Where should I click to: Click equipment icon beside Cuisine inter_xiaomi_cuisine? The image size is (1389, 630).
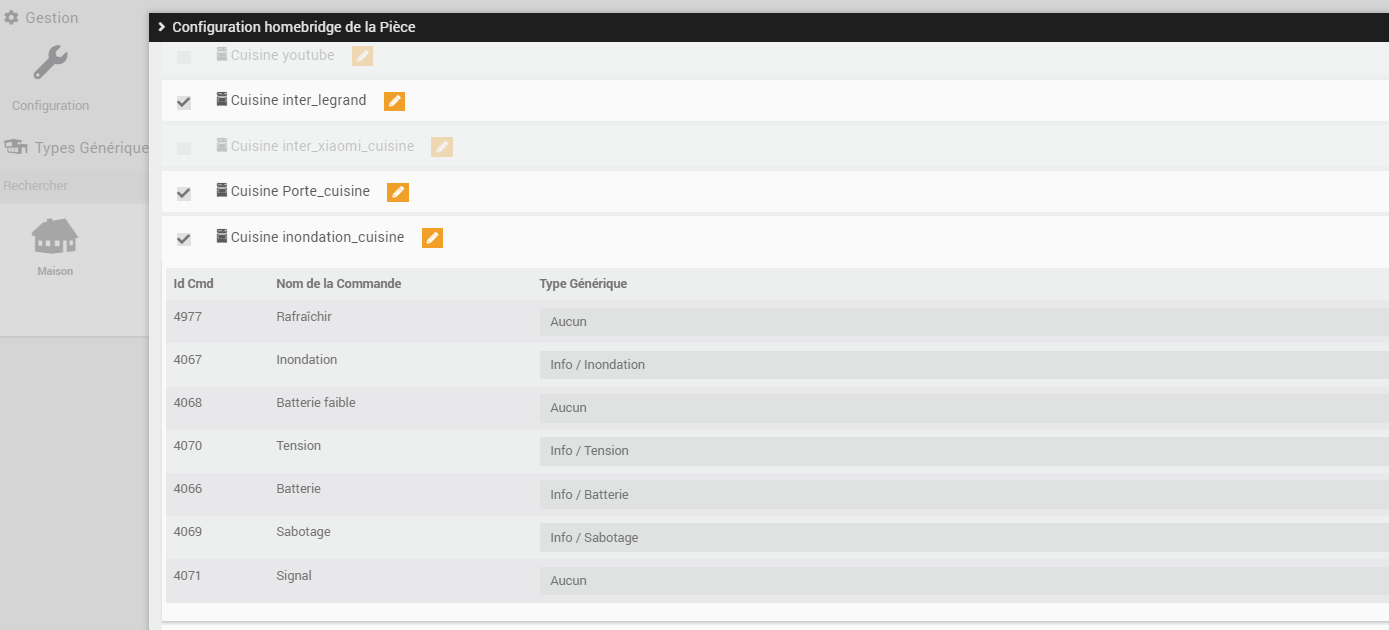pyautogui.click(x=222, y=145)
